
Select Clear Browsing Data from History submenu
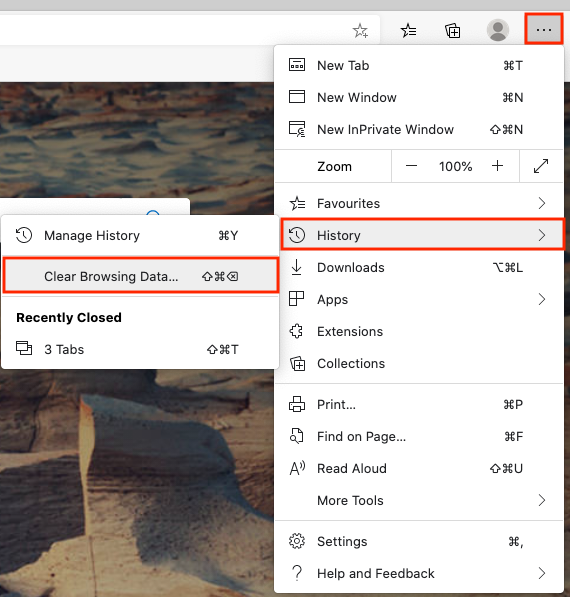[x=141, y=276]
